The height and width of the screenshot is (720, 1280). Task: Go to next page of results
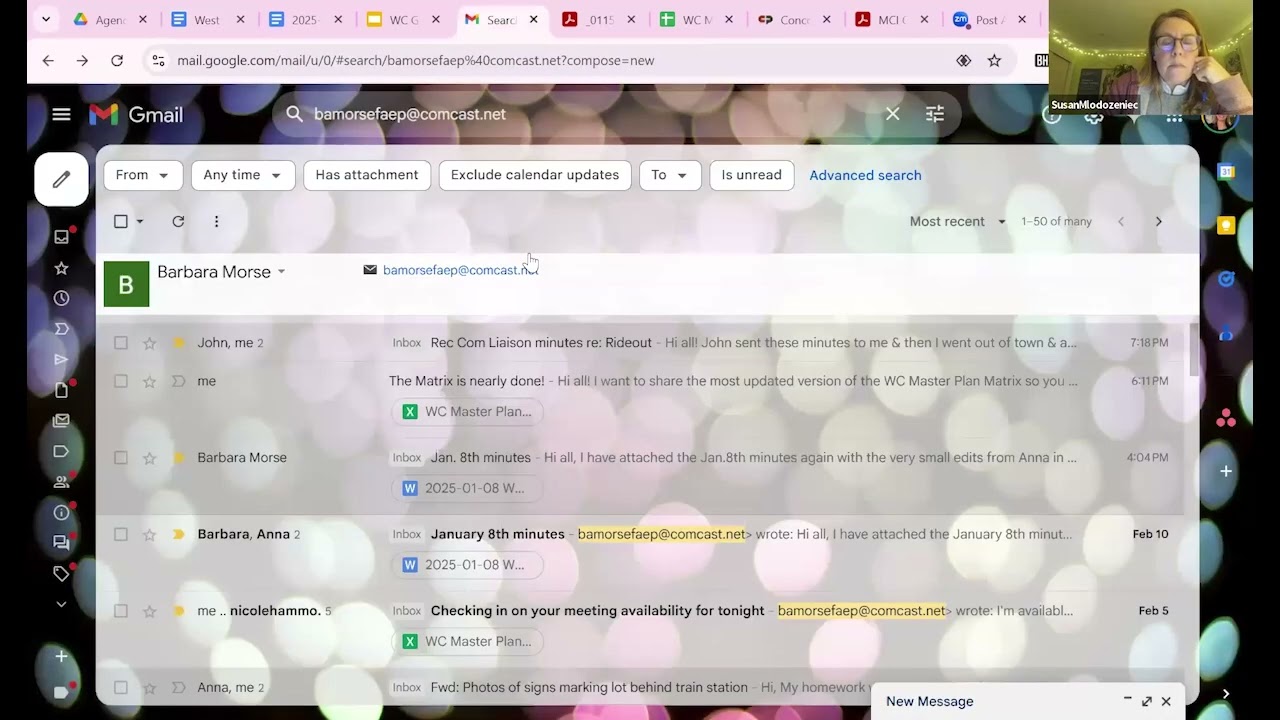[x=1158, y=221]
